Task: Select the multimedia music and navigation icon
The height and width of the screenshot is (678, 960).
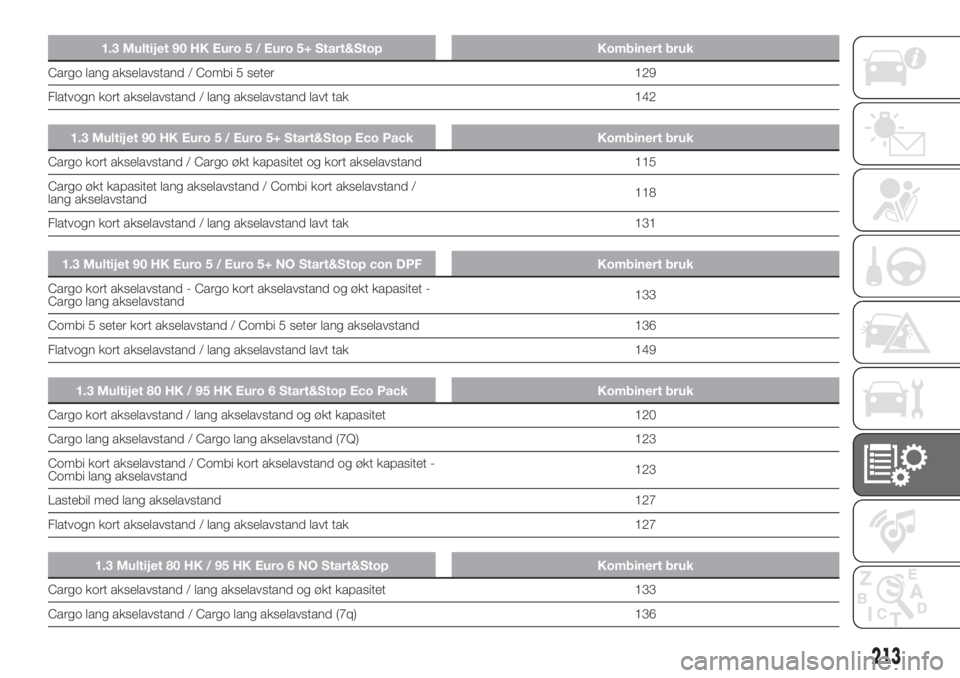Action: point(892,530)
